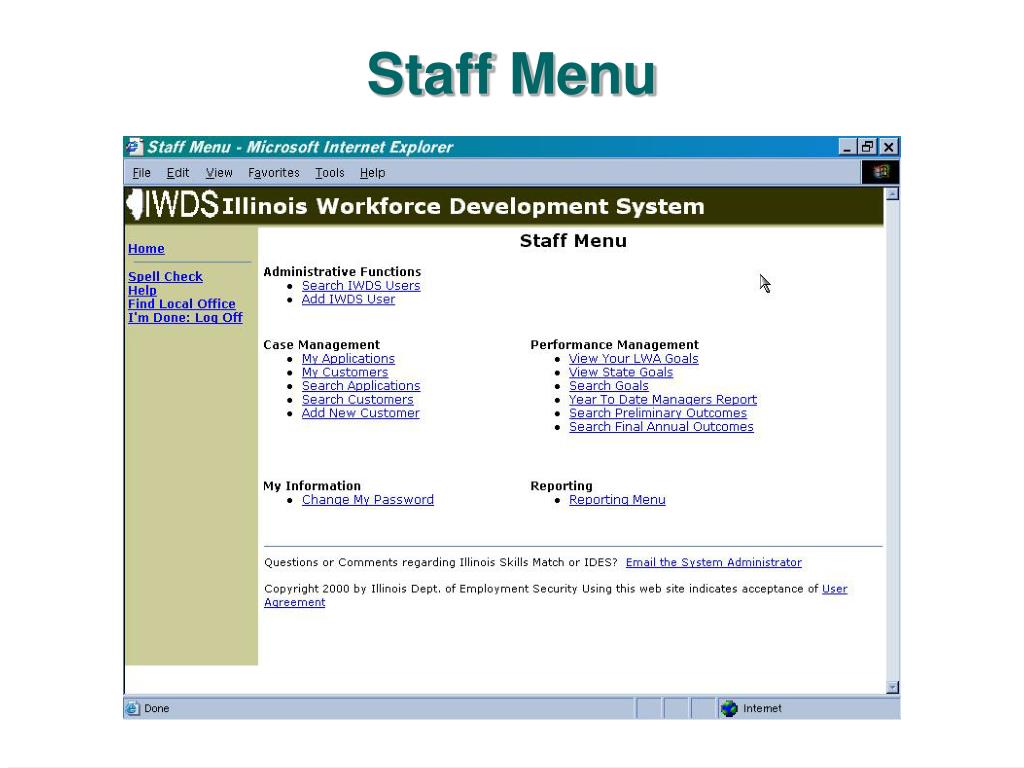Click Add IWDS User link

348,299
